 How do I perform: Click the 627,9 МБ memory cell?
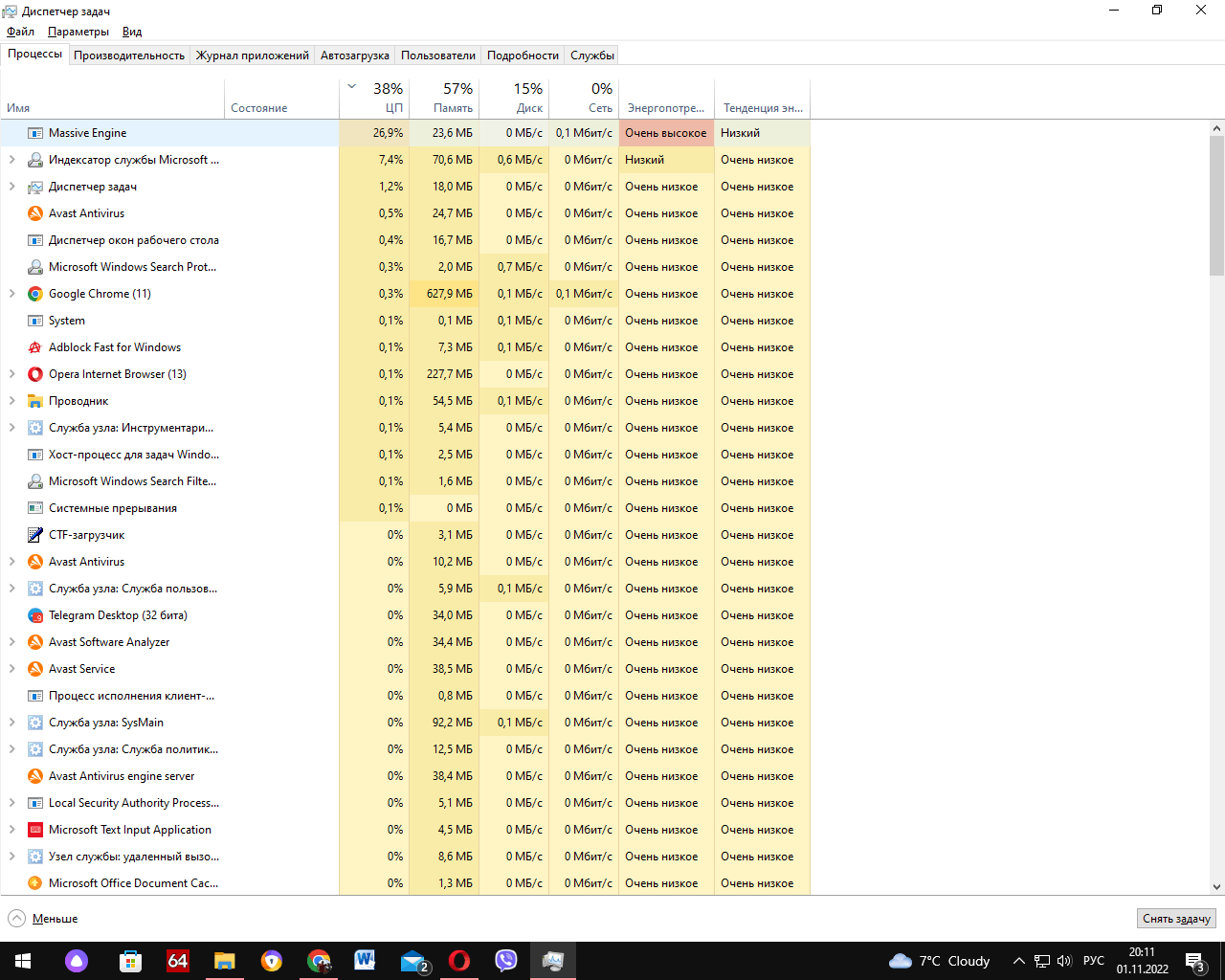click(444, 294)
